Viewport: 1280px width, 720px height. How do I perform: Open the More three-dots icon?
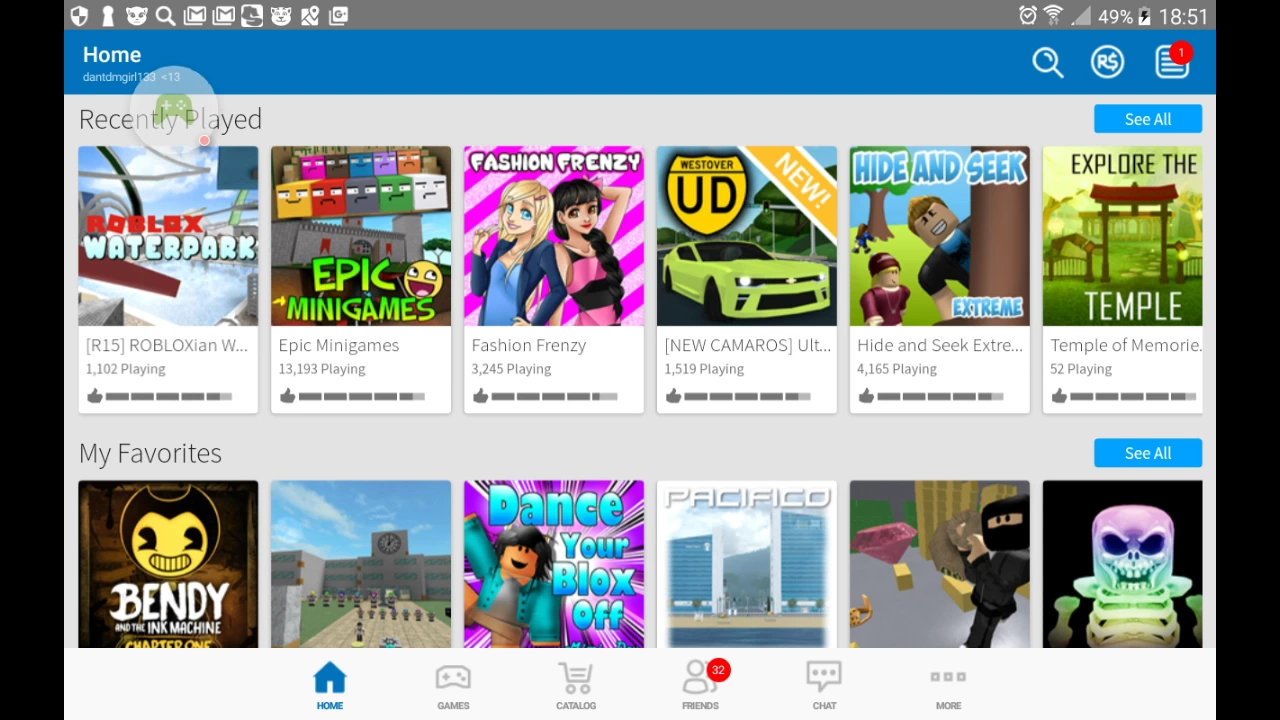tap(948, 677)
